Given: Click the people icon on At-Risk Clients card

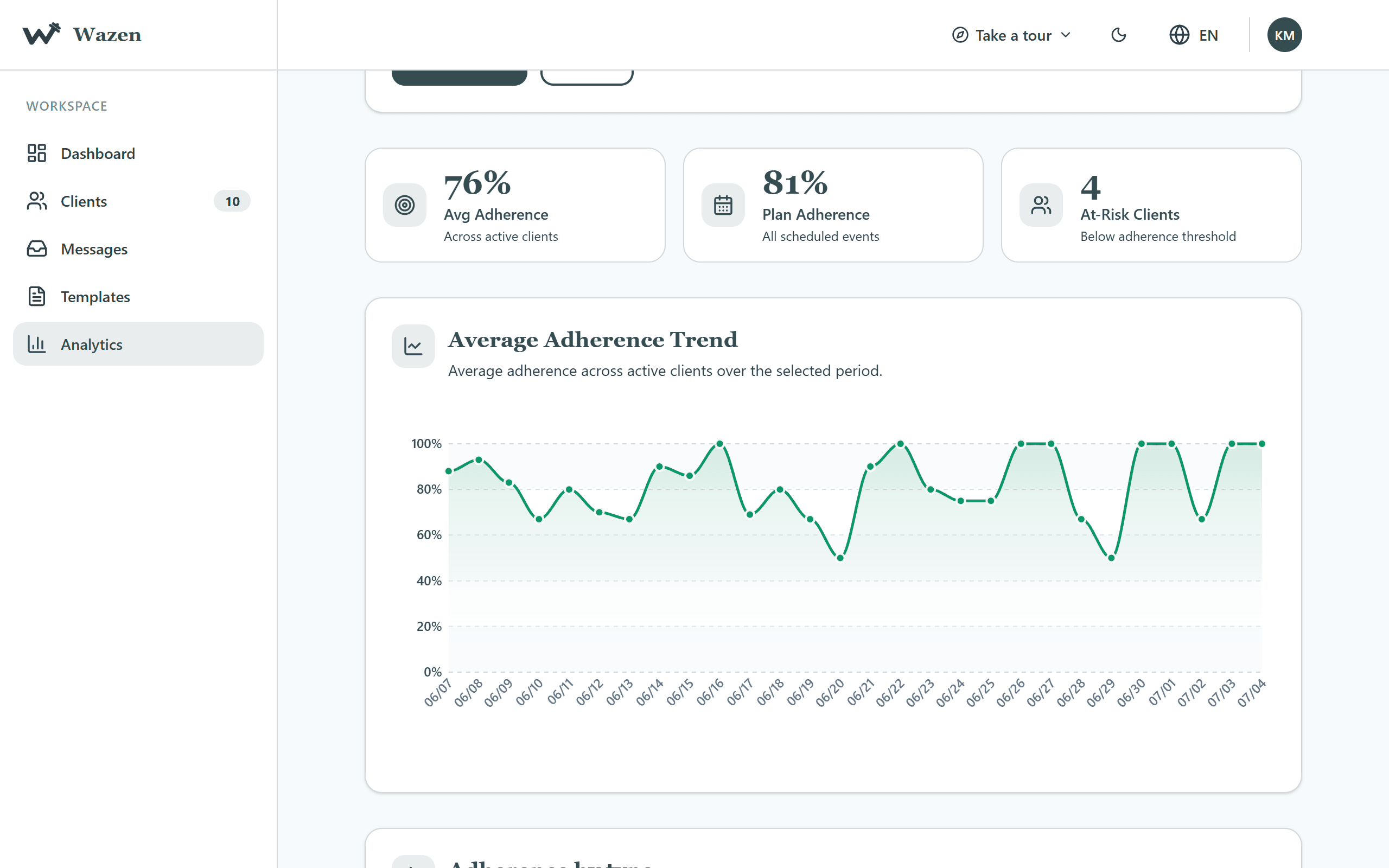Looking at the screenshot, I should [1041, 205].
